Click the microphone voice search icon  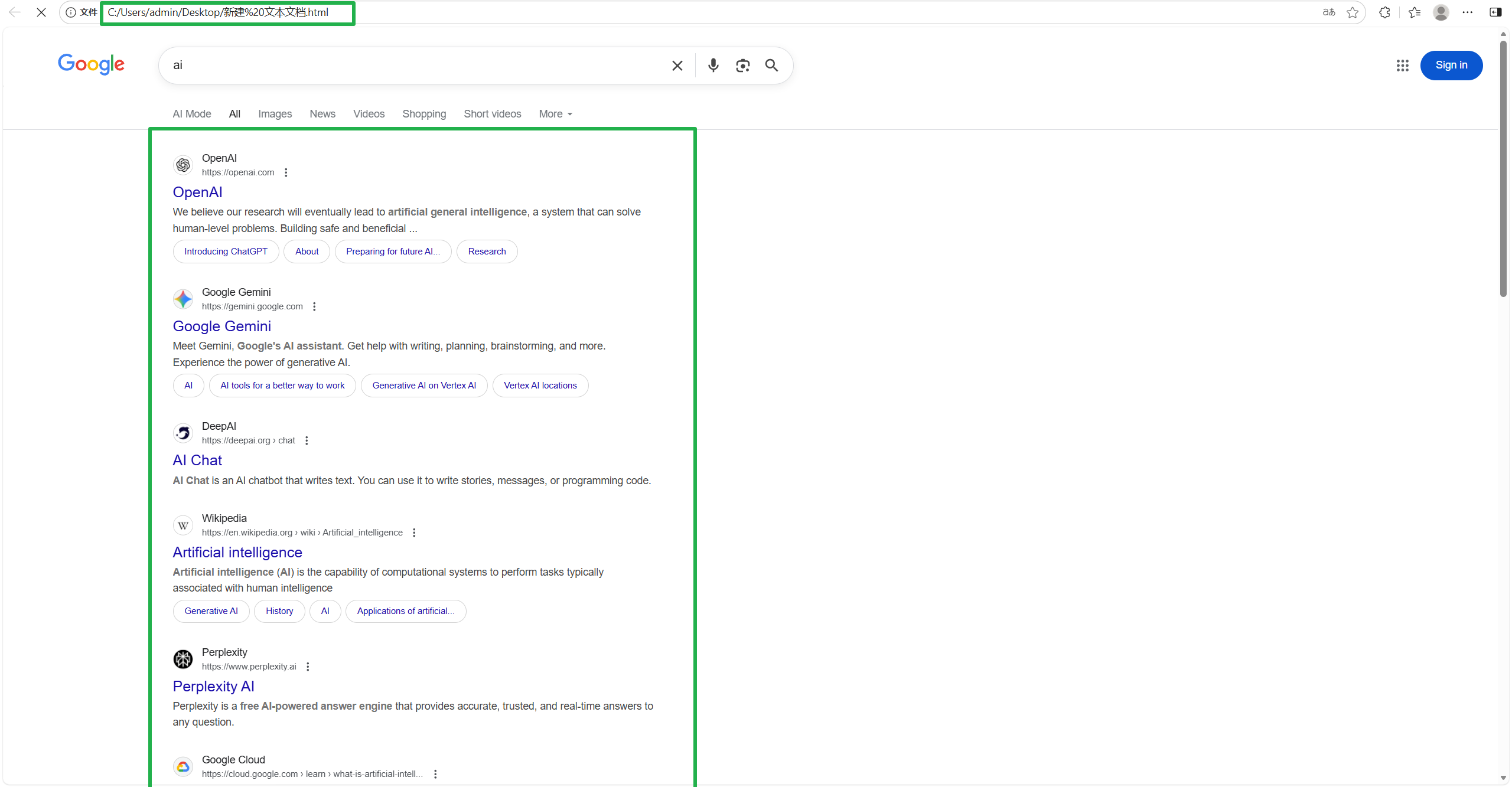(713, 65)
